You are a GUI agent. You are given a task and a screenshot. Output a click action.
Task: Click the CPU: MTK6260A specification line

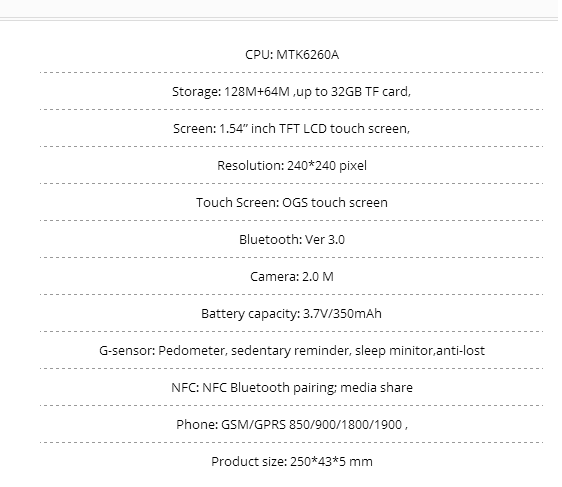pos(292,55)
